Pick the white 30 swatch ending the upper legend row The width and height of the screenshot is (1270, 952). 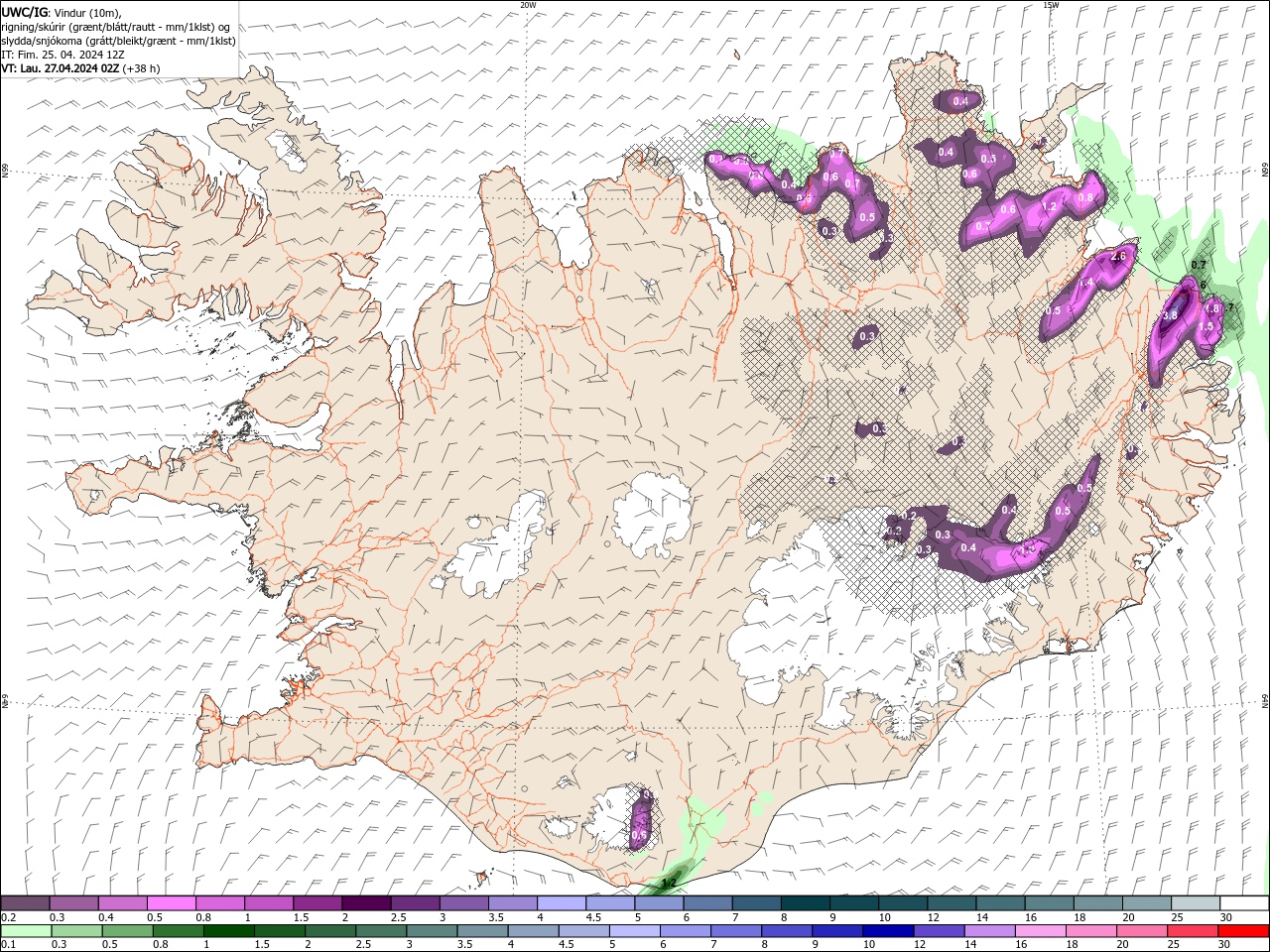tap(1243, 903)
